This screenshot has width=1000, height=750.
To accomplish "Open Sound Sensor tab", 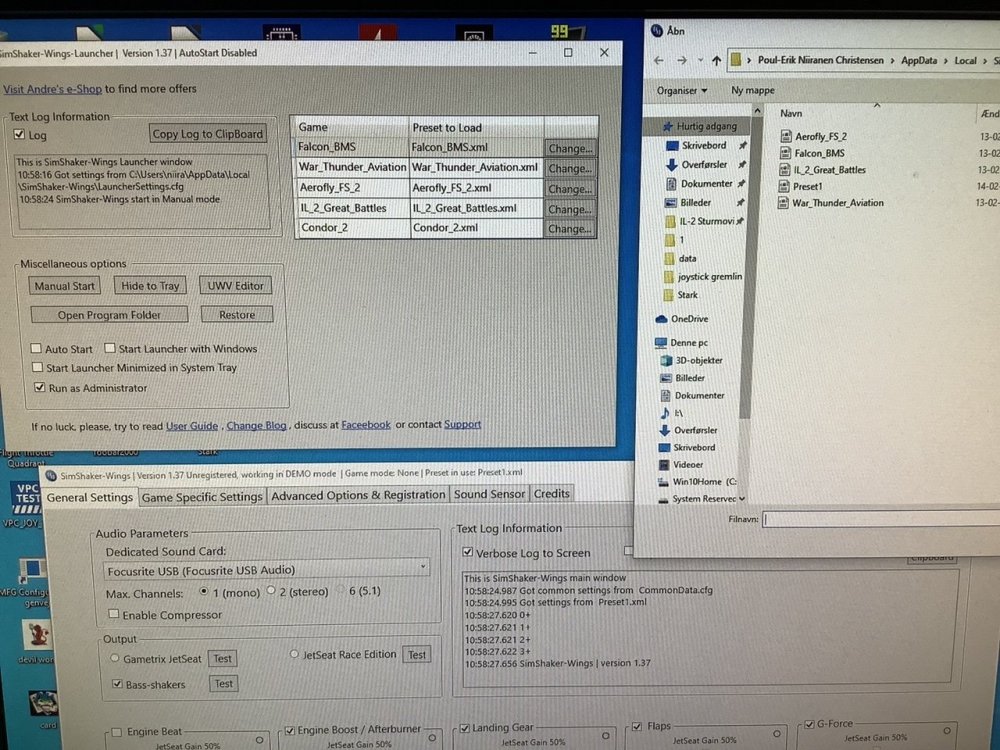I will pos(489,494).
